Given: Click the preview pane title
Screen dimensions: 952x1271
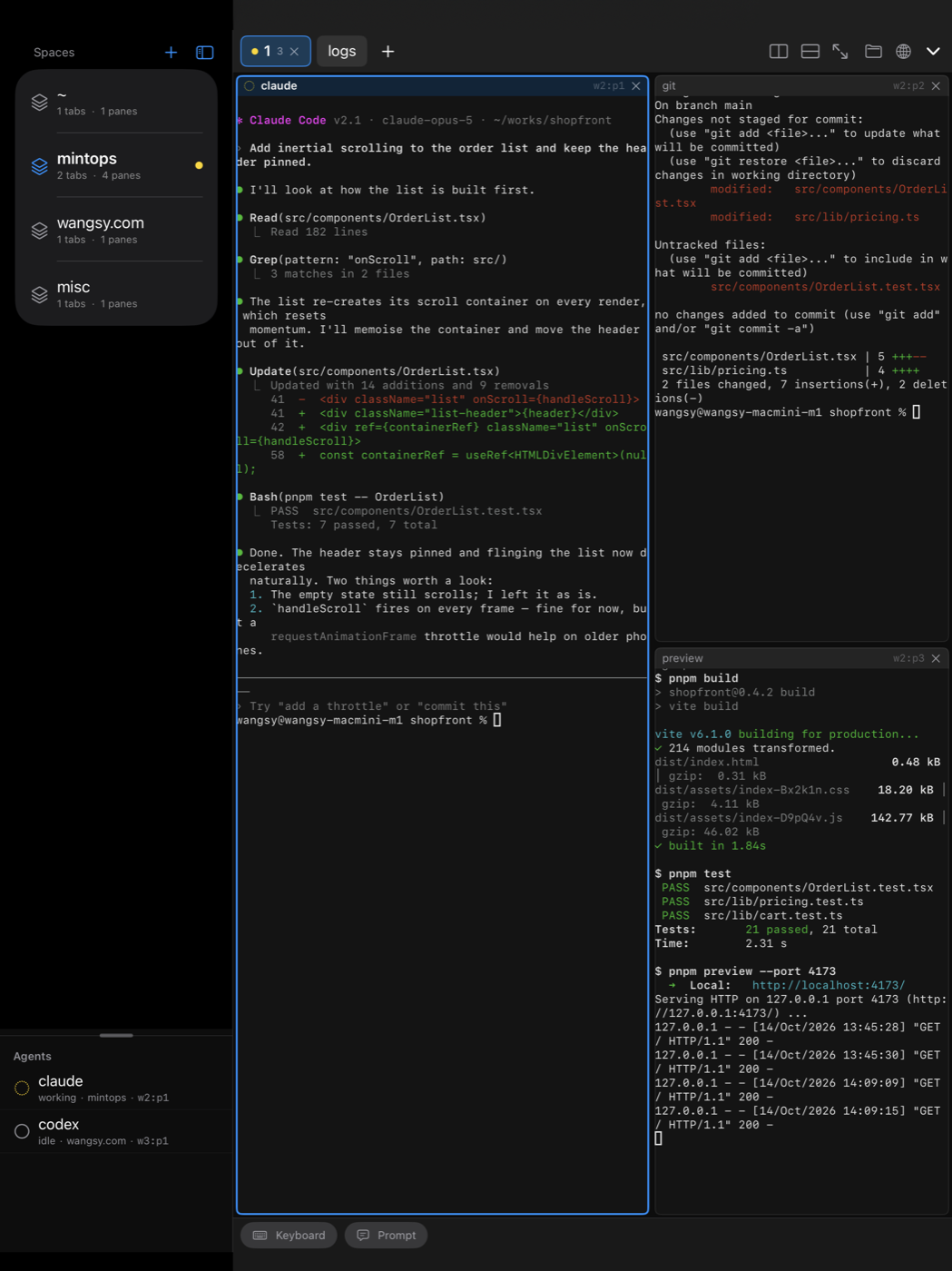Looking at the screenshot, I should [682, 658].
